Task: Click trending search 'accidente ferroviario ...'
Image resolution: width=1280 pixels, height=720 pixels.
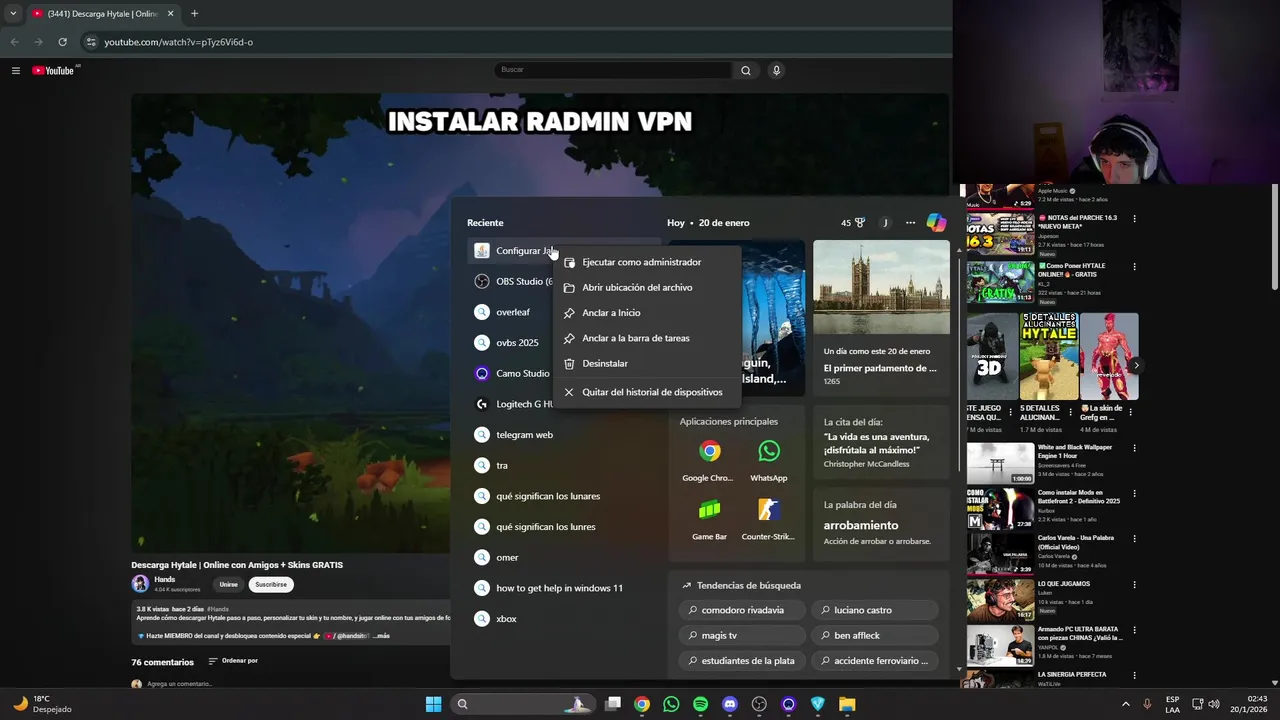Action: click(875, 661)
